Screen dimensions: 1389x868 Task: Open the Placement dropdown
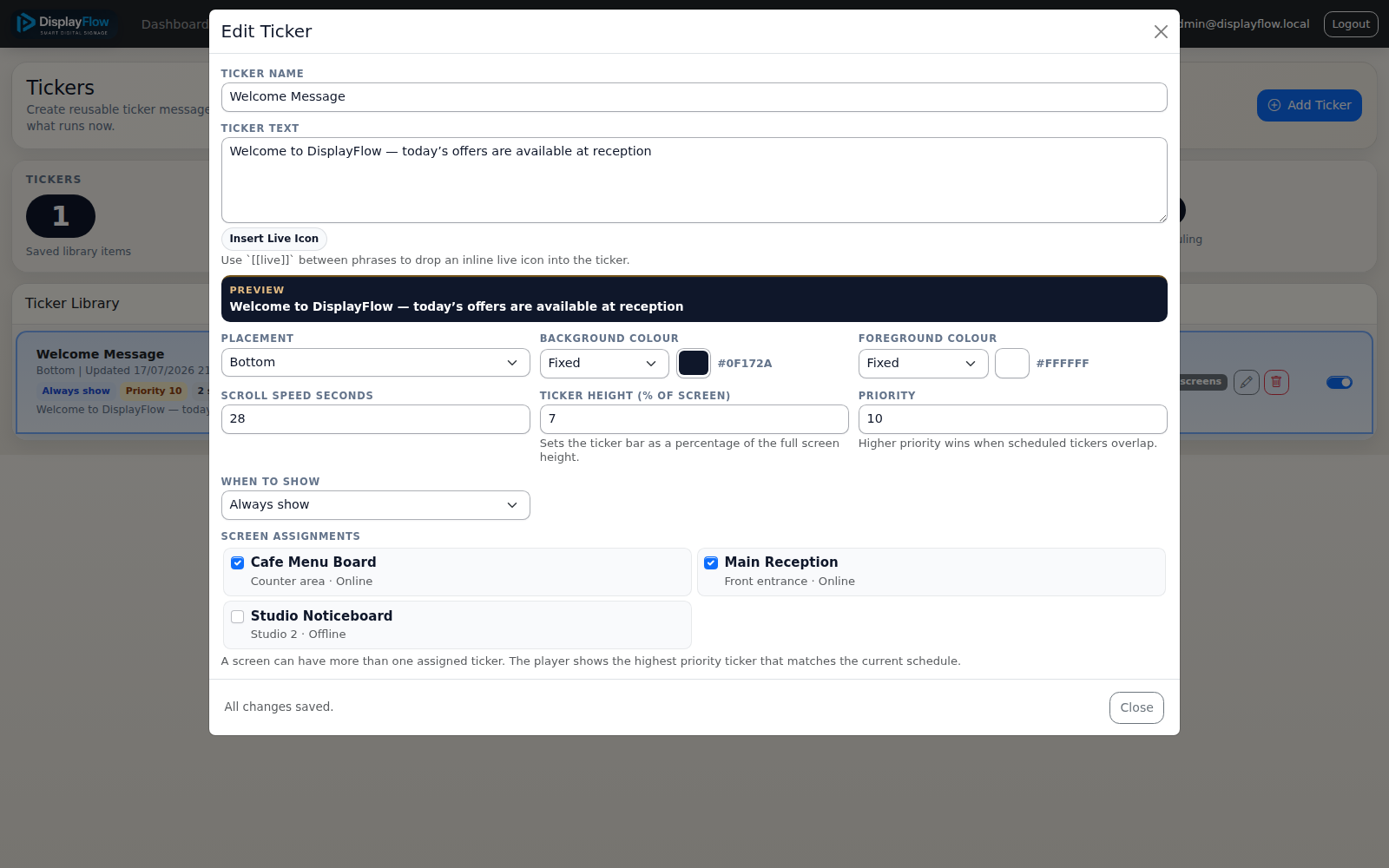375,363
